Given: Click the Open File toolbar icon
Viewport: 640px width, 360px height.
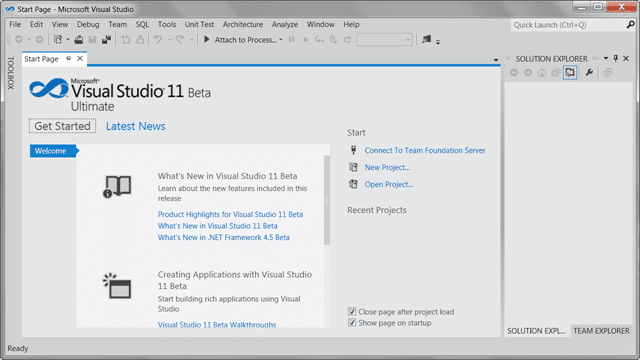Looking at the screenshot, I should coord(79,40).
